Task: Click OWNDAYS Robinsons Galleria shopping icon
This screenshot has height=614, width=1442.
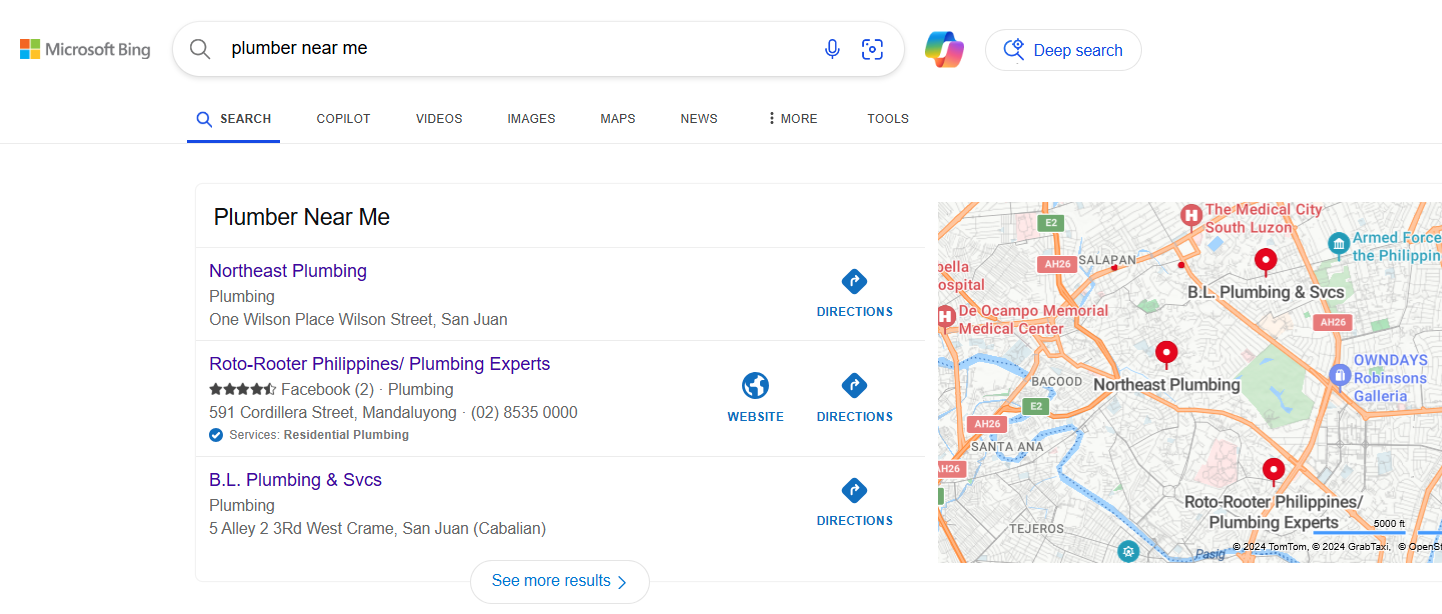Action: point(1339,376)
